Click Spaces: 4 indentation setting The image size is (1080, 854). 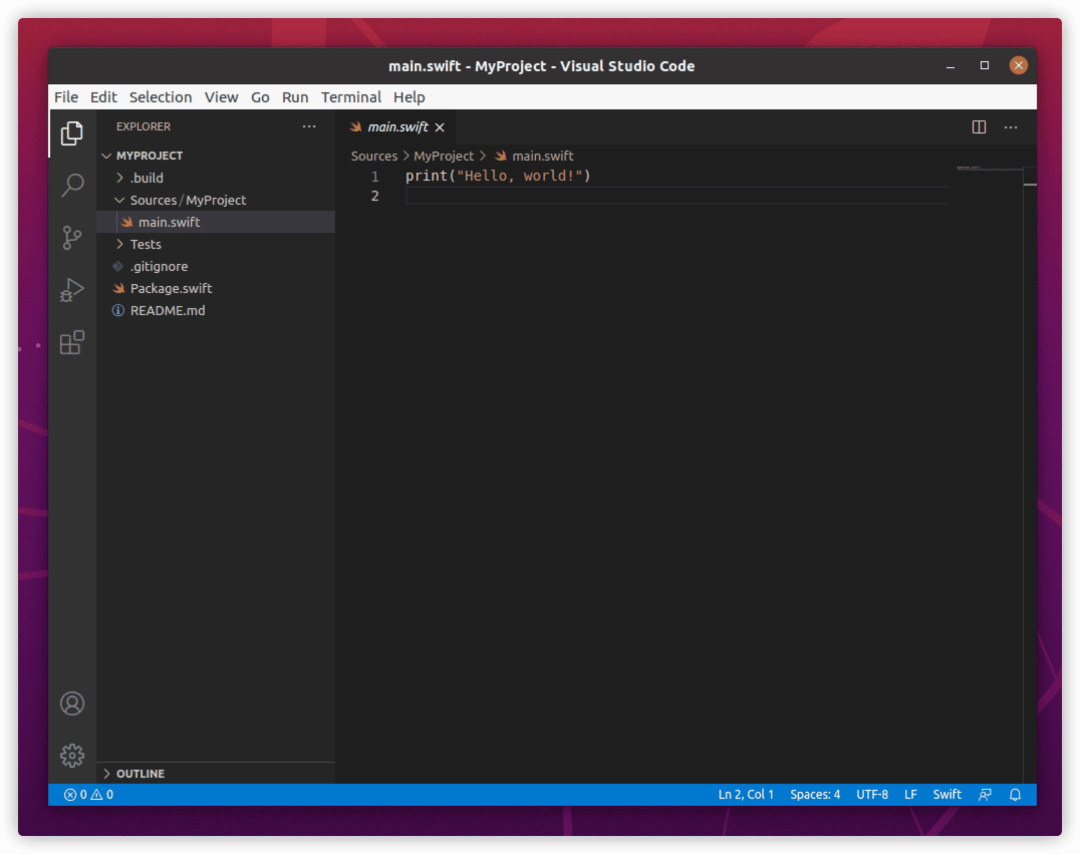tap(815, 795)
